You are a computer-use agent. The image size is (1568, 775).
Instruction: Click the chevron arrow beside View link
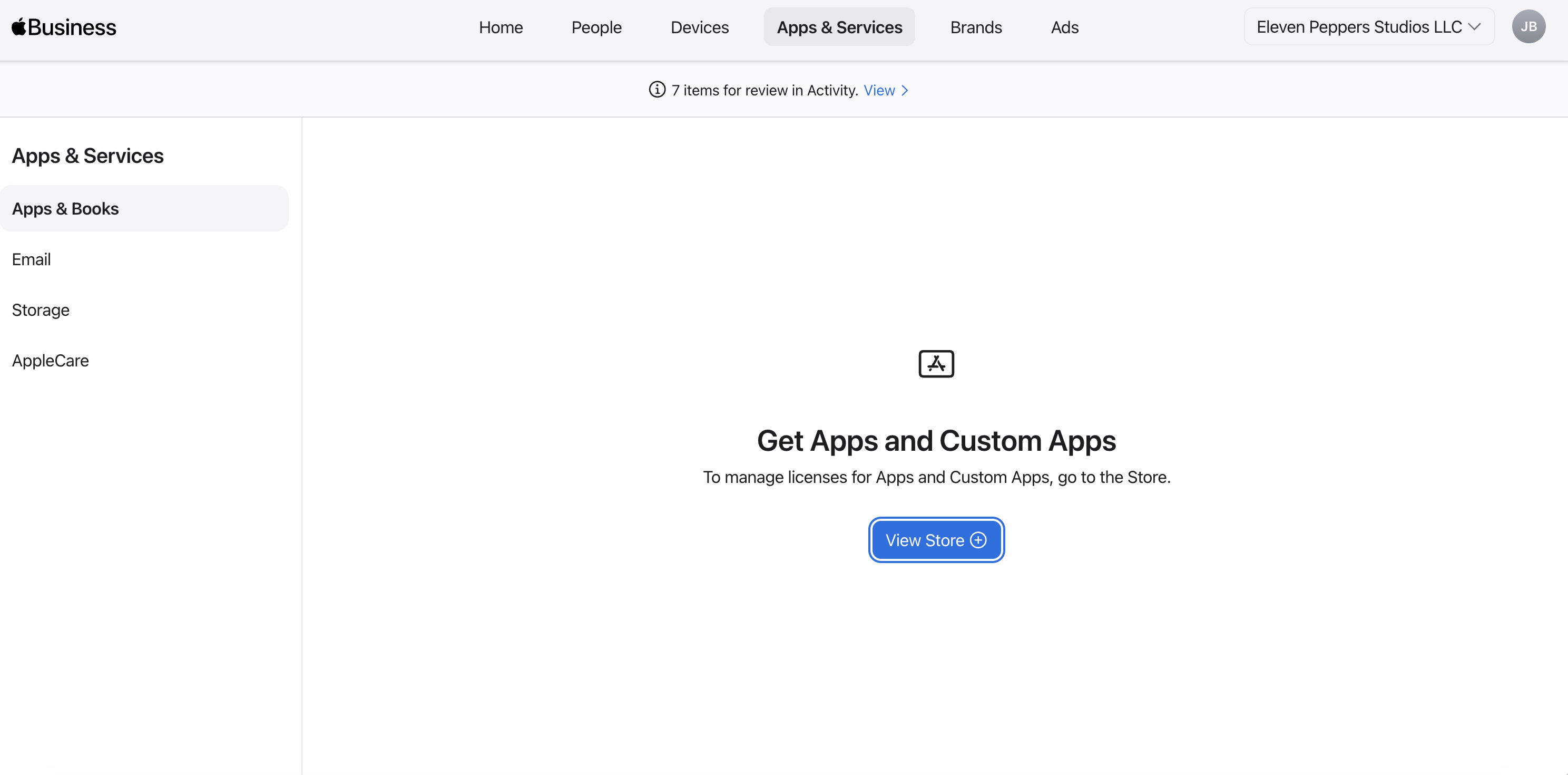click(x=905, y=90)
